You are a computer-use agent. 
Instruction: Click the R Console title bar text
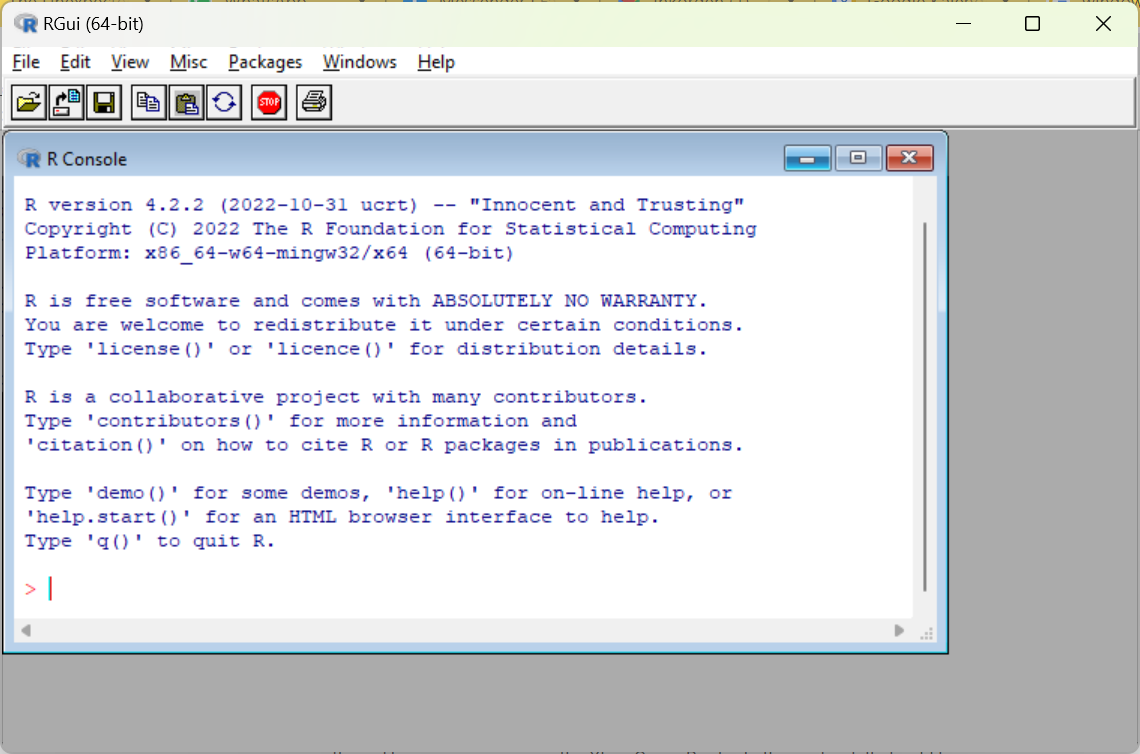pyautogui.click(x=87, y=159)
